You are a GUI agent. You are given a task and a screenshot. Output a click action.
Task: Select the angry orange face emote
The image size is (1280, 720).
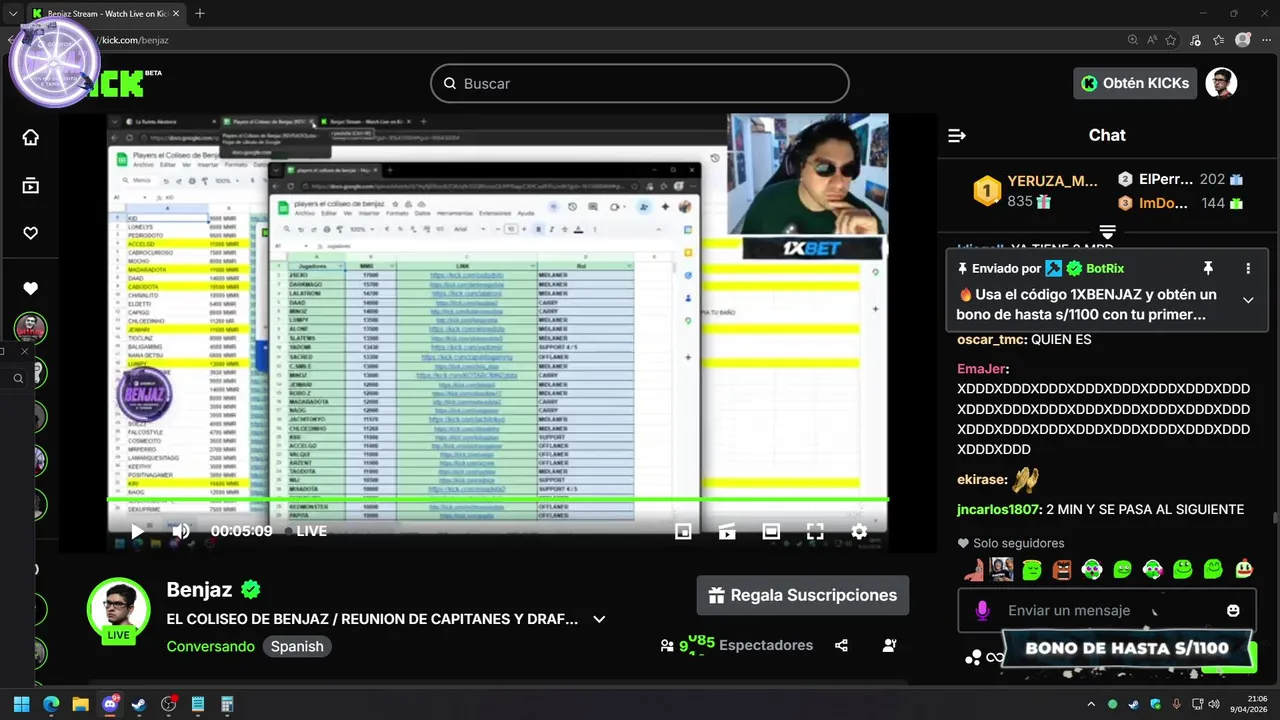pyautogui.click(x=1062, y=569)
